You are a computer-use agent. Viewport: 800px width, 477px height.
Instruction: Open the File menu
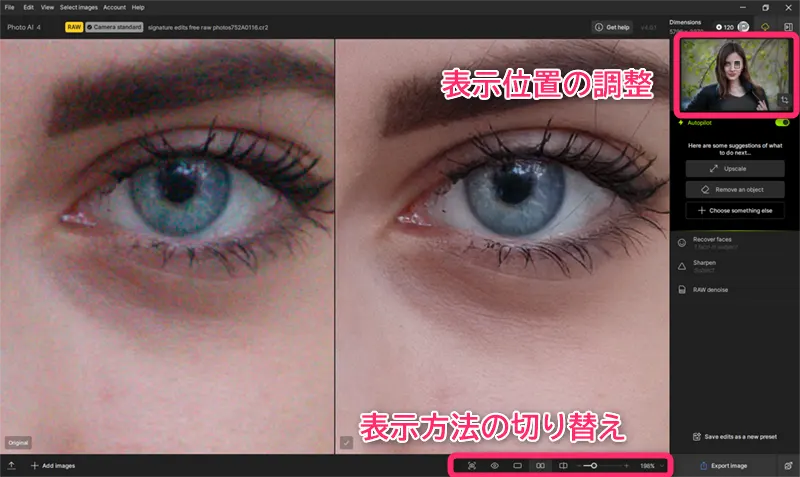(9, 7)
